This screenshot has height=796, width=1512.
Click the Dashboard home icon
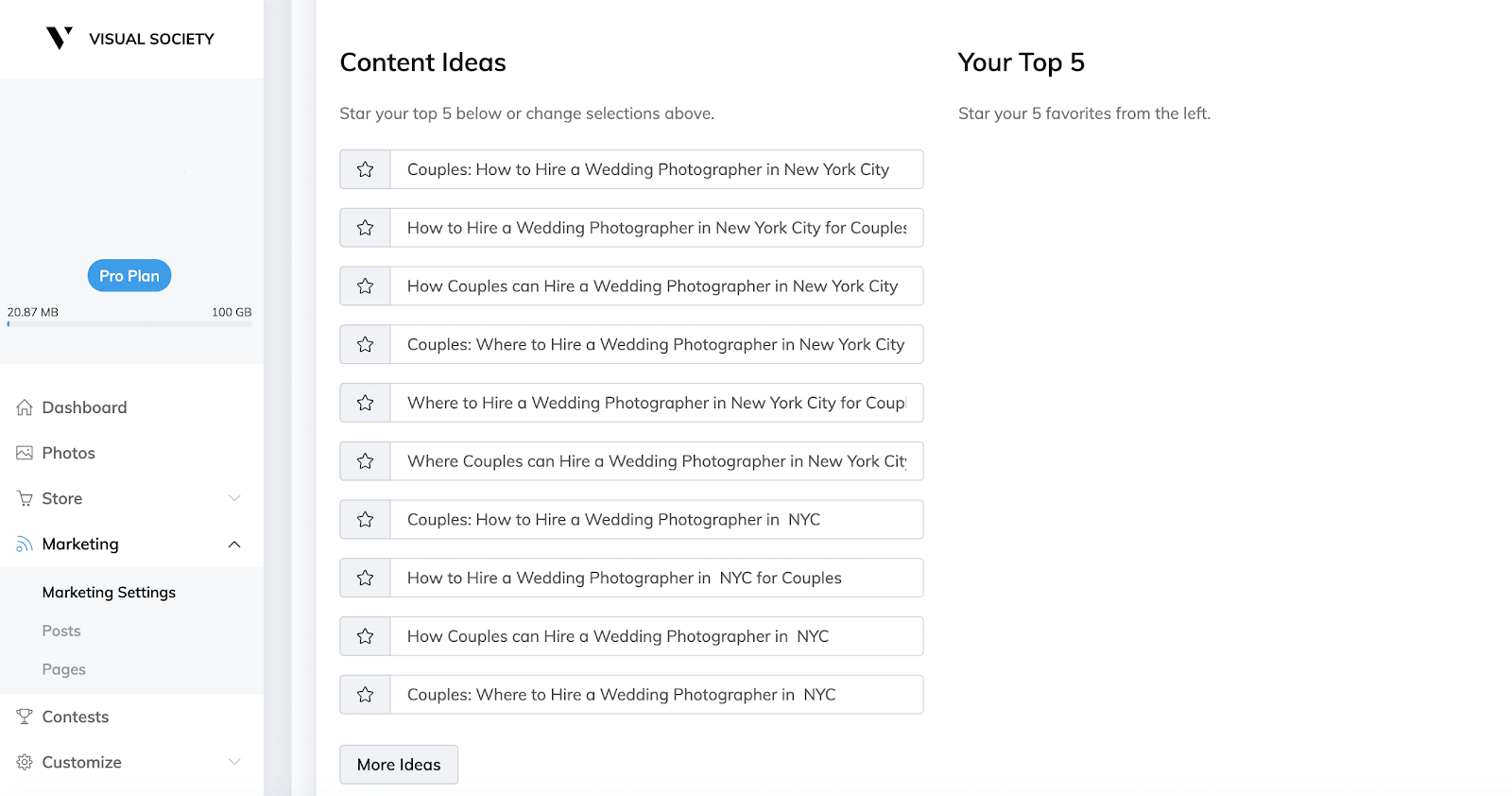25,407
